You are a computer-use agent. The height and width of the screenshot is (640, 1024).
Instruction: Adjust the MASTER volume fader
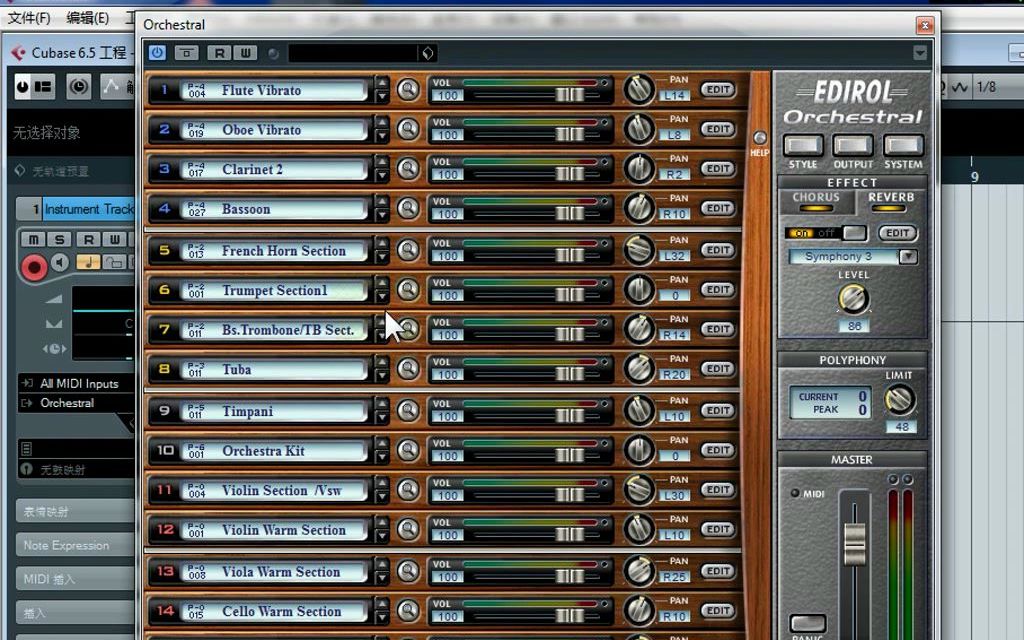(x=855, y=545)
